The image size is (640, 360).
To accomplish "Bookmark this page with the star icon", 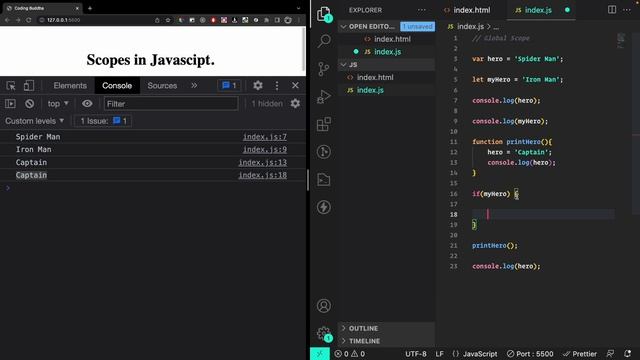I will point(168,20).
